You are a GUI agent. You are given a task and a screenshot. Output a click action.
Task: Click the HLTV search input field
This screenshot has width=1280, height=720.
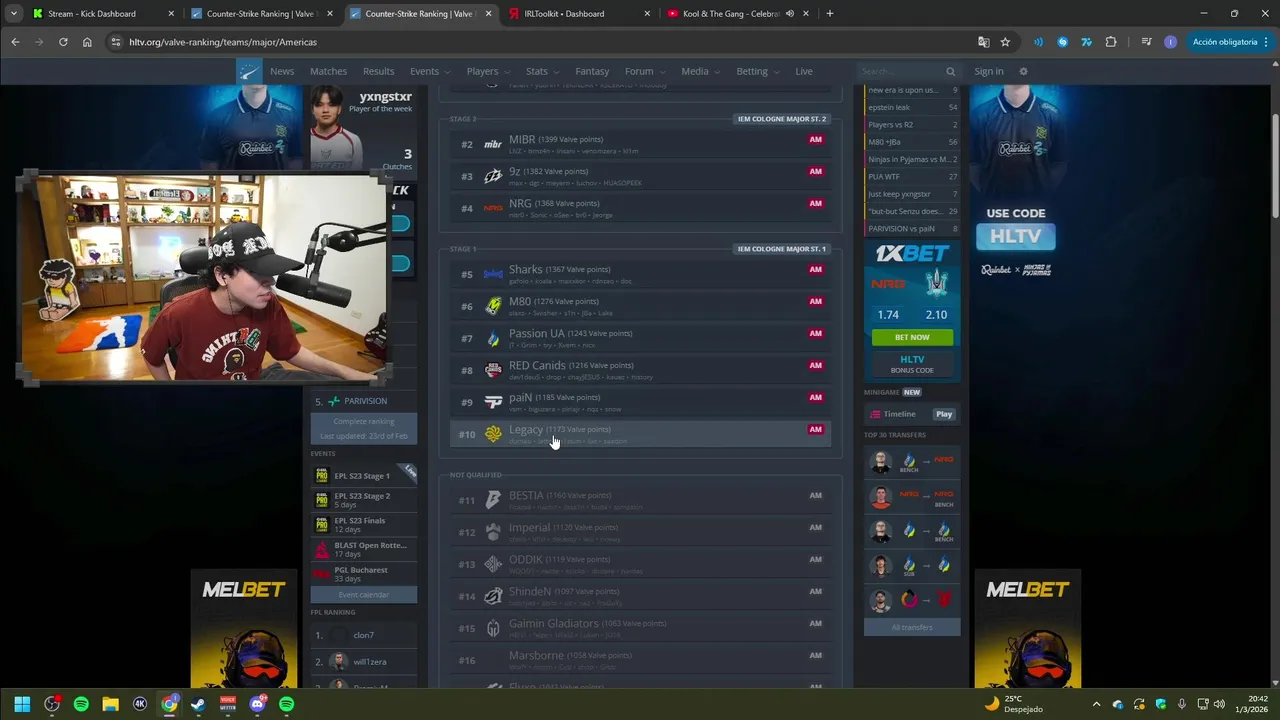(x=902, y=71)
